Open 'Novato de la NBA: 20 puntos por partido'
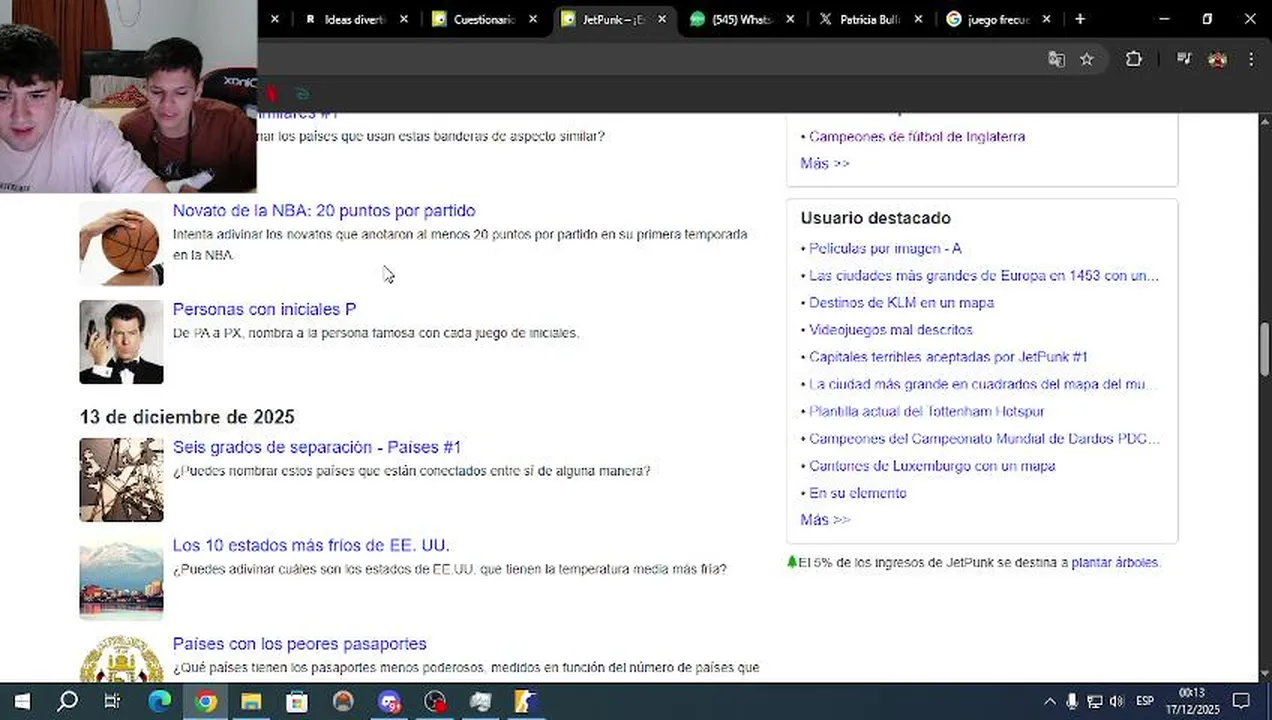This screenshot has height=720, width=1272. 324,211
